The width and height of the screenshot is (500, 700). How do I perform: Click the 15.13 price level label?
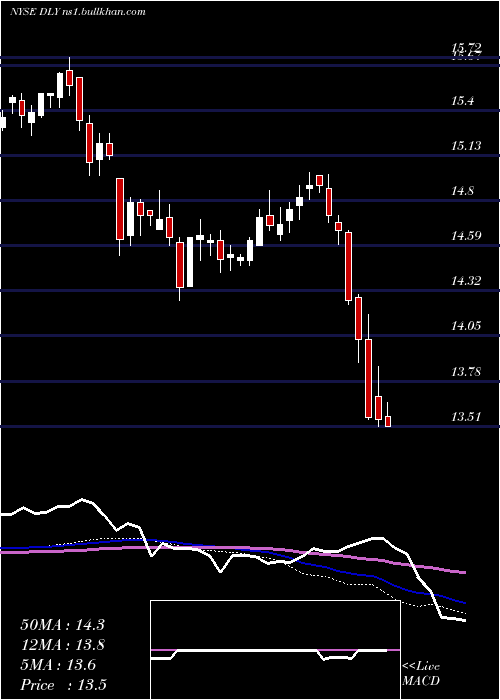point(466,146)
